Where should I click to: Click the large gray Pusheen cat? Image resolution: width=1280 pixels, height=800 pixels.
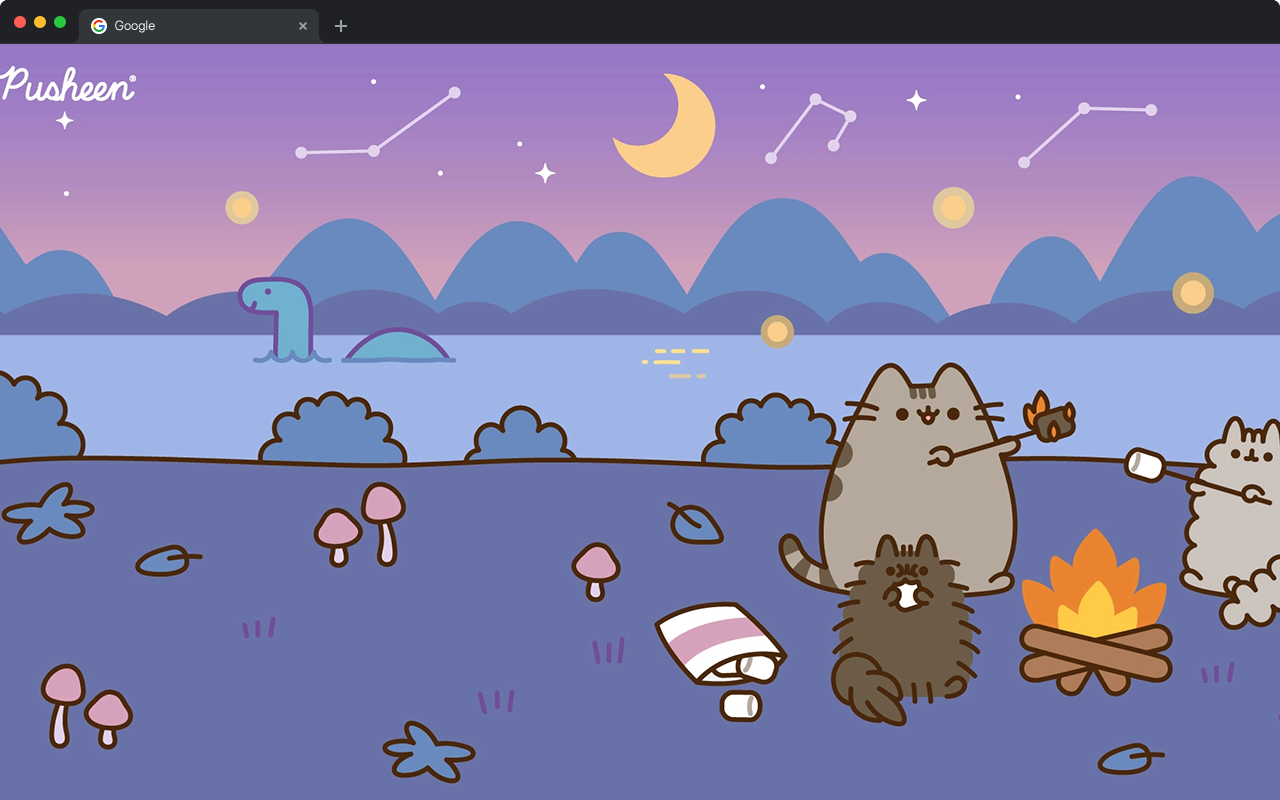[918, 470]
